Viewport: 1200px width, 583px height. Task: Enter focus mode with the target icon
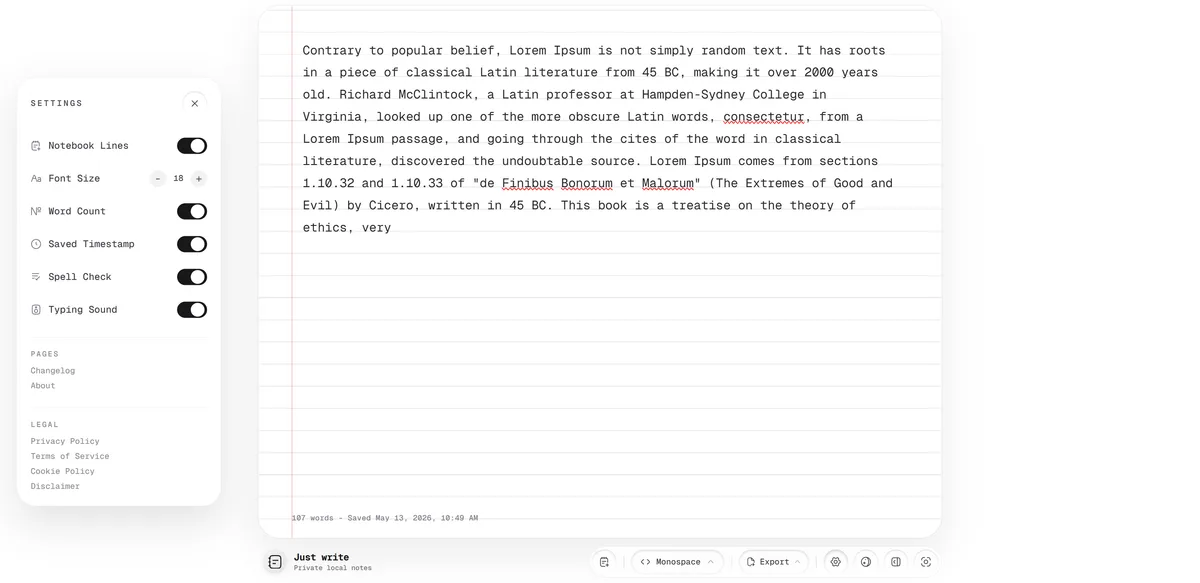tap(926, 562)
